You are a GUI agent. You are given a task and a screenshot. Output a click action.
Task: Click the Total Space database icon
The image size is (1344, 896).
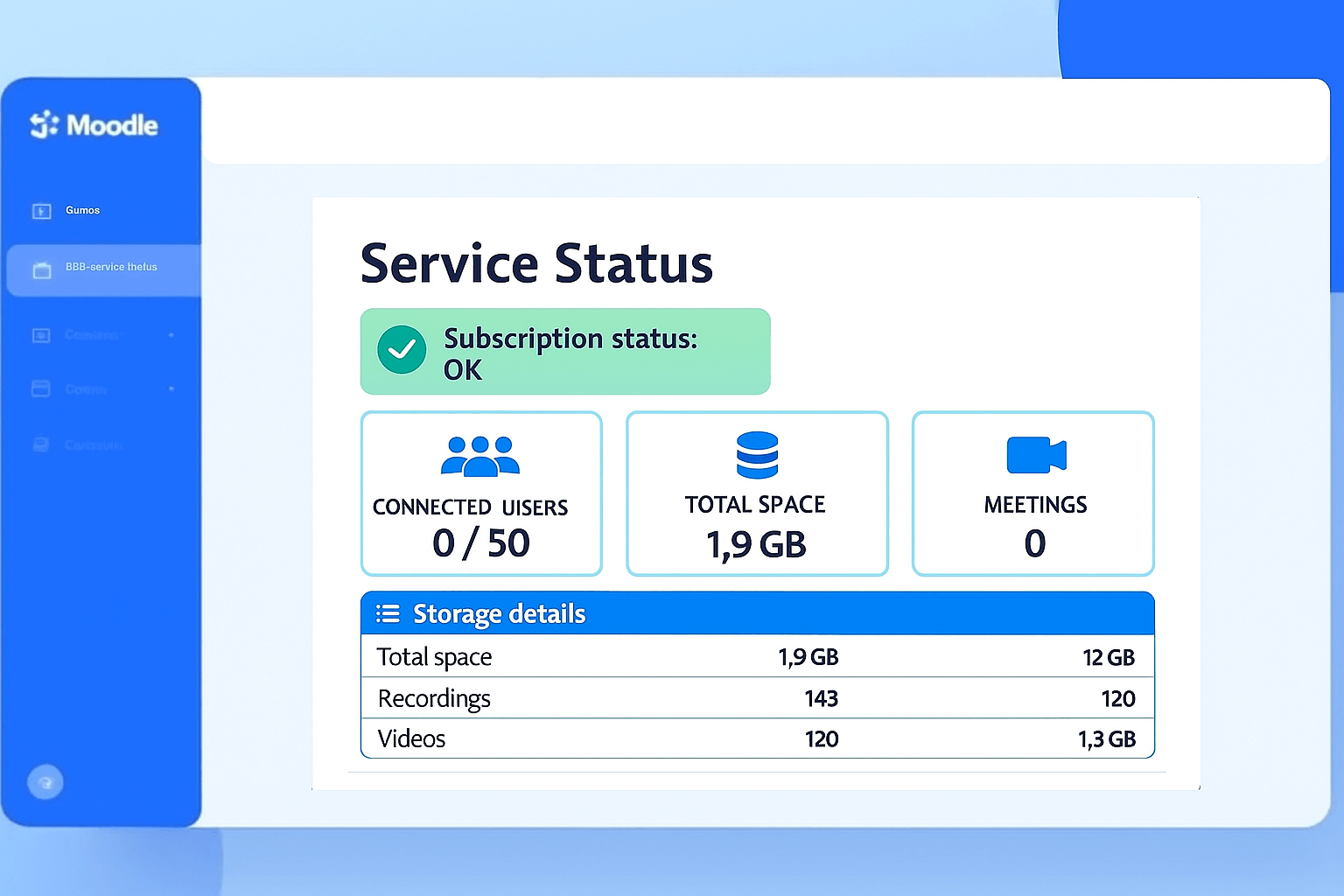757,455
